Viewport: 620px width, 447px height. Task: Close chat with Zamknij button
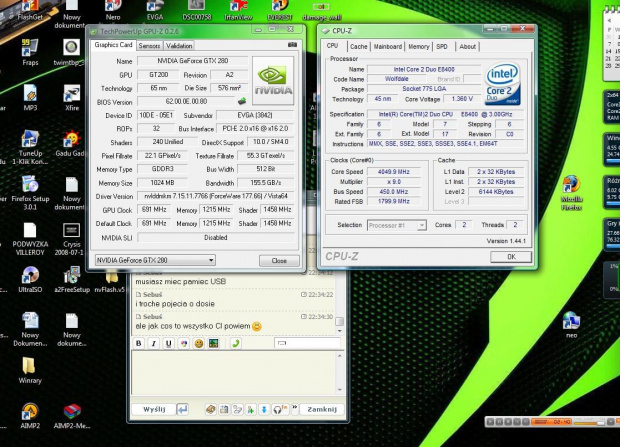pos(322,409)
